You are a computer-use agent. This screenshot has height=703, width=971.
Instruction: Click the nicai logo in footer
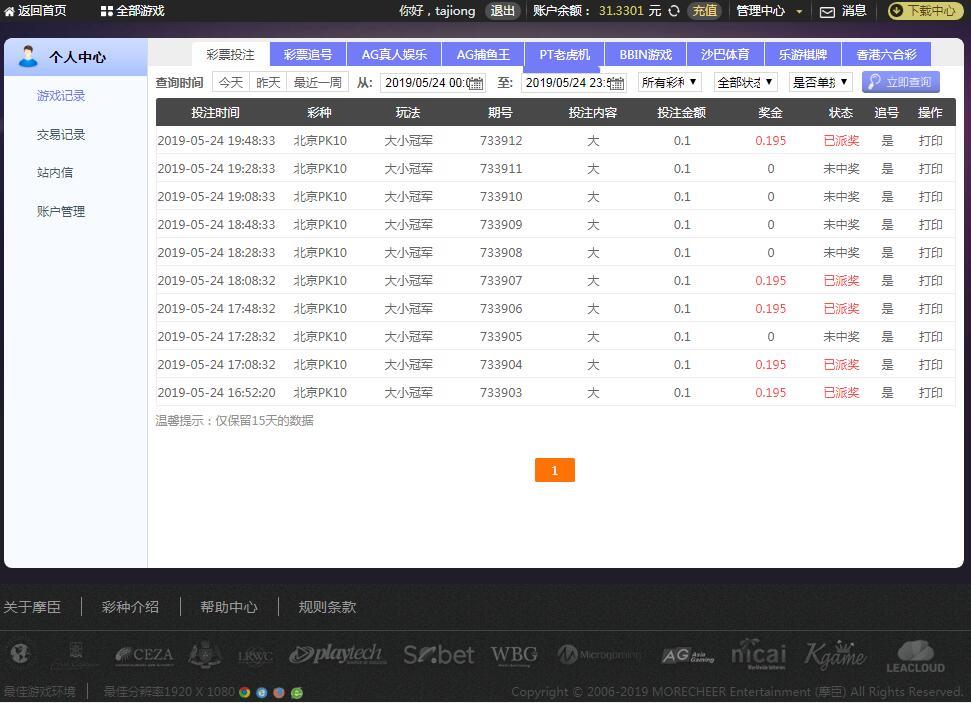pos(759,654)
